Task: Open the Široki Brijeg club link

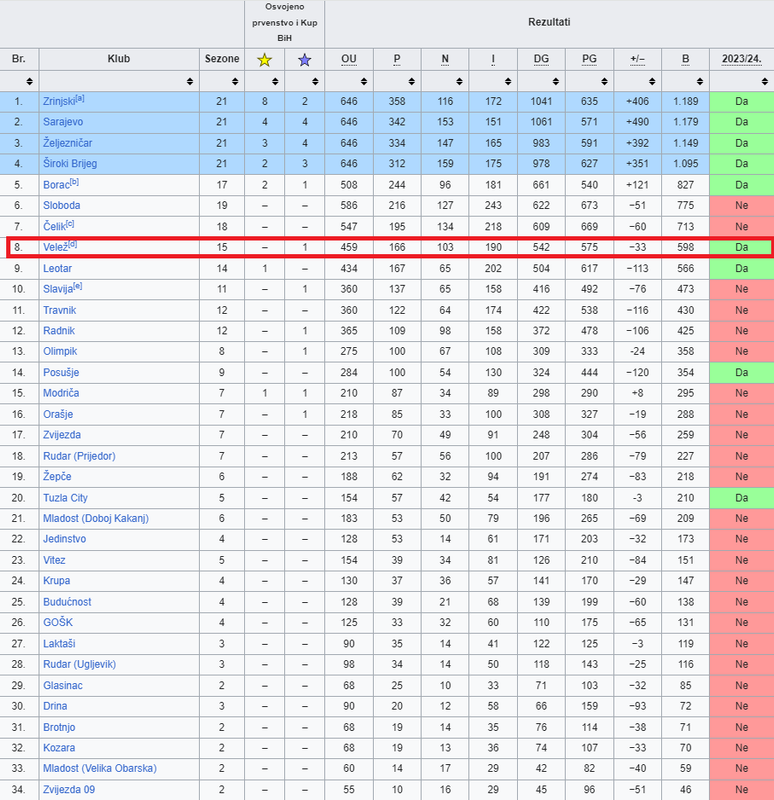Action: 70,164
